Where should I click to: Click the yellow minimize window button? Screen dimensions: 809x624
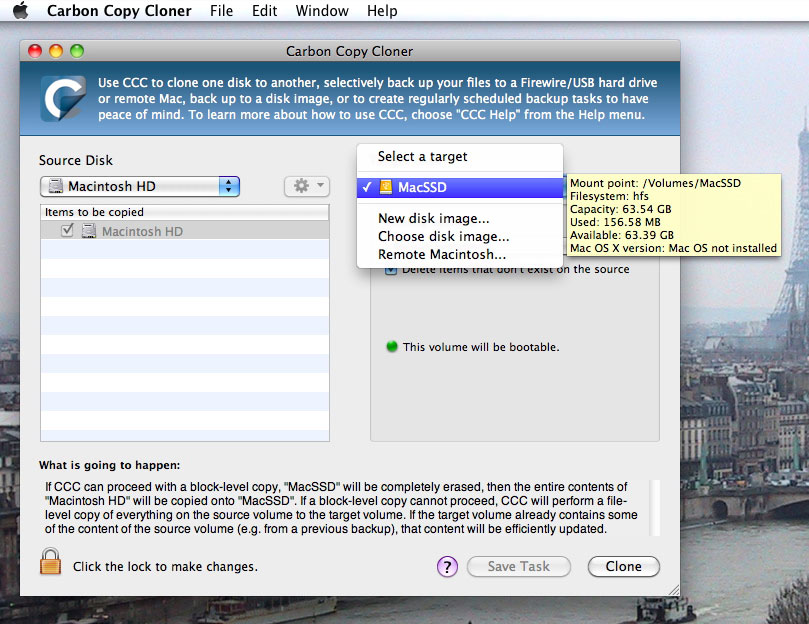tap(56, 51)
